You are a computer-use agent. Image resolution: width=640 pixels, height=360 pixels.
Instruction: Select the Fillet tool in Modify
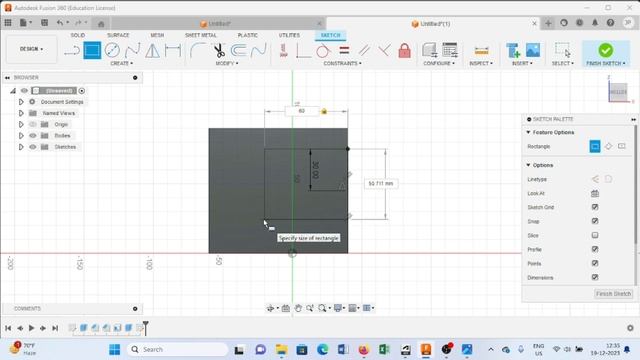pos(198,51)
